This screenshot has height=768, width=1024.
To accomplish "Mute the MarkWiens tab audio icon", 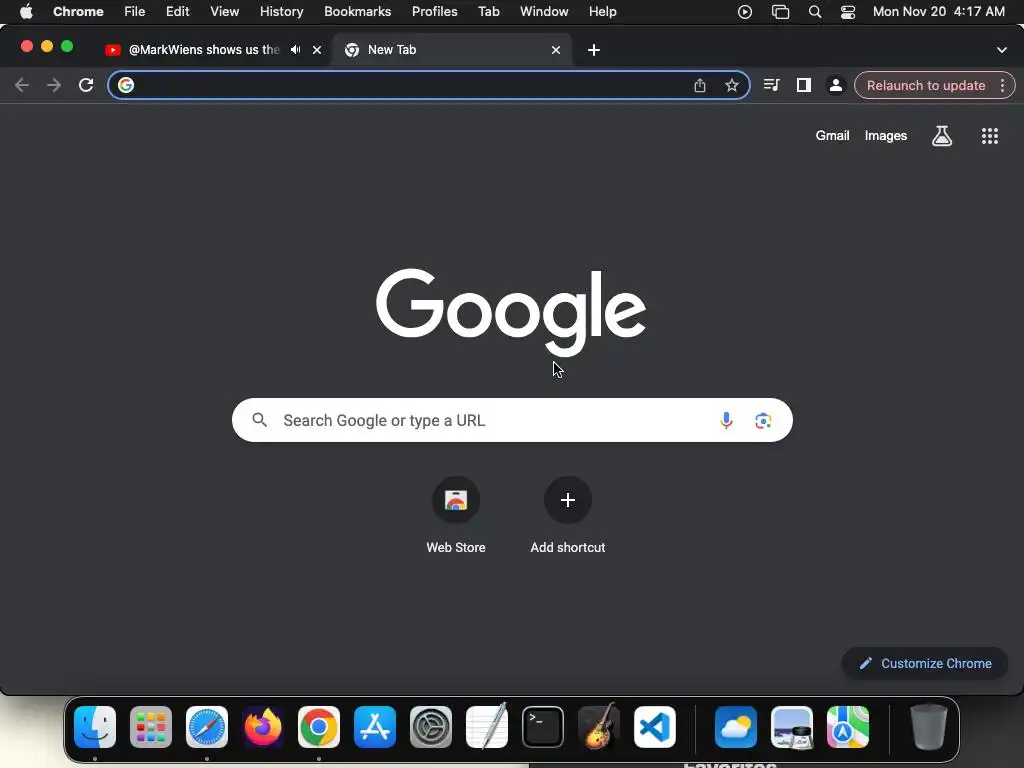I will point(296,50).
